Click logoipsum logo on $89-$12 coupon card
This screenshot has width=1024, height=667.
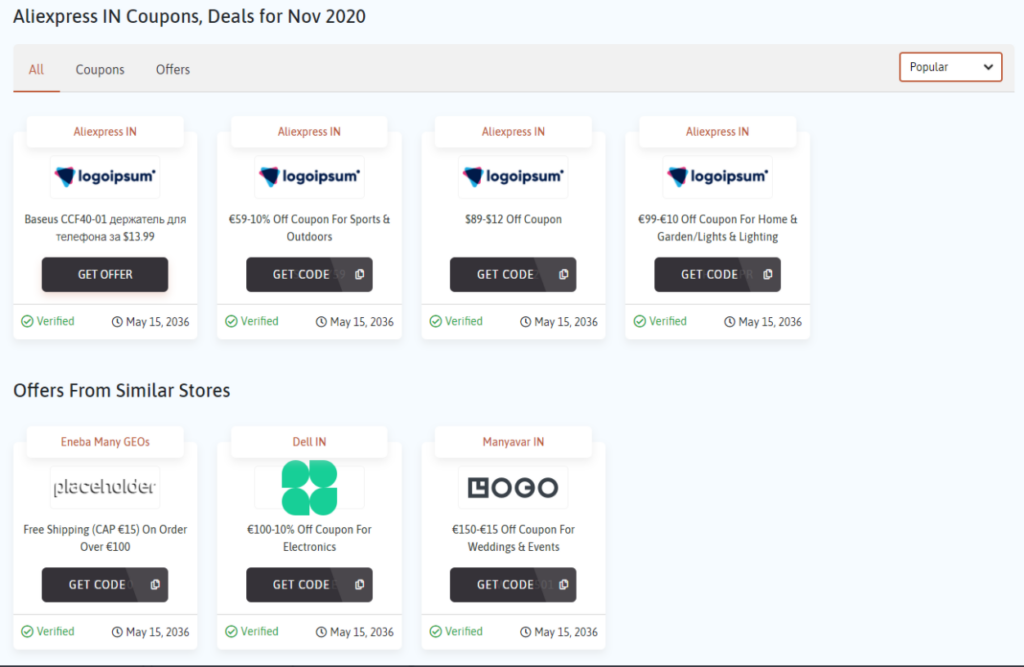513,176
